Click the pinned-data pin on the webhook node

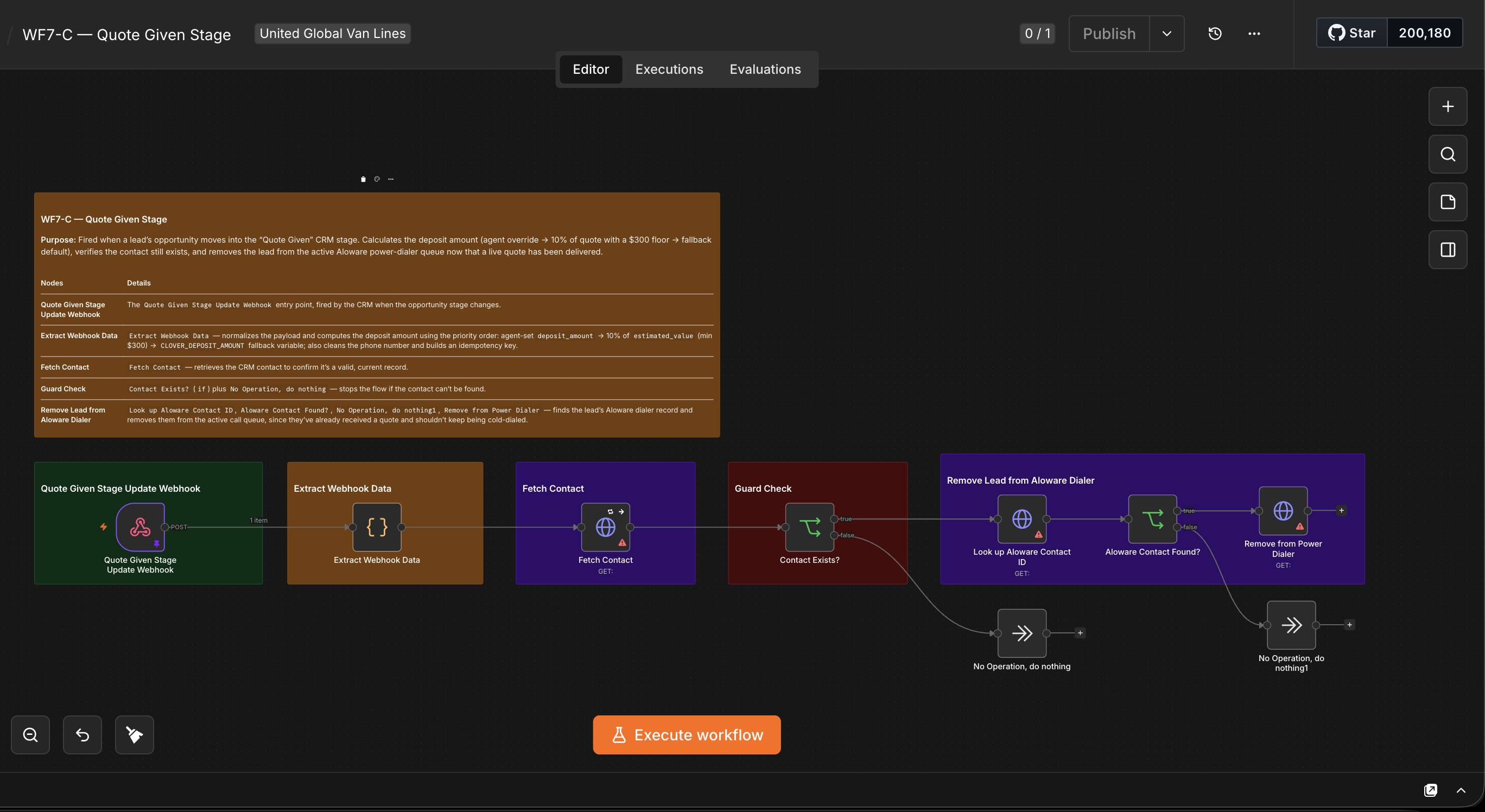pyautogui.click(x=156, y=543)
